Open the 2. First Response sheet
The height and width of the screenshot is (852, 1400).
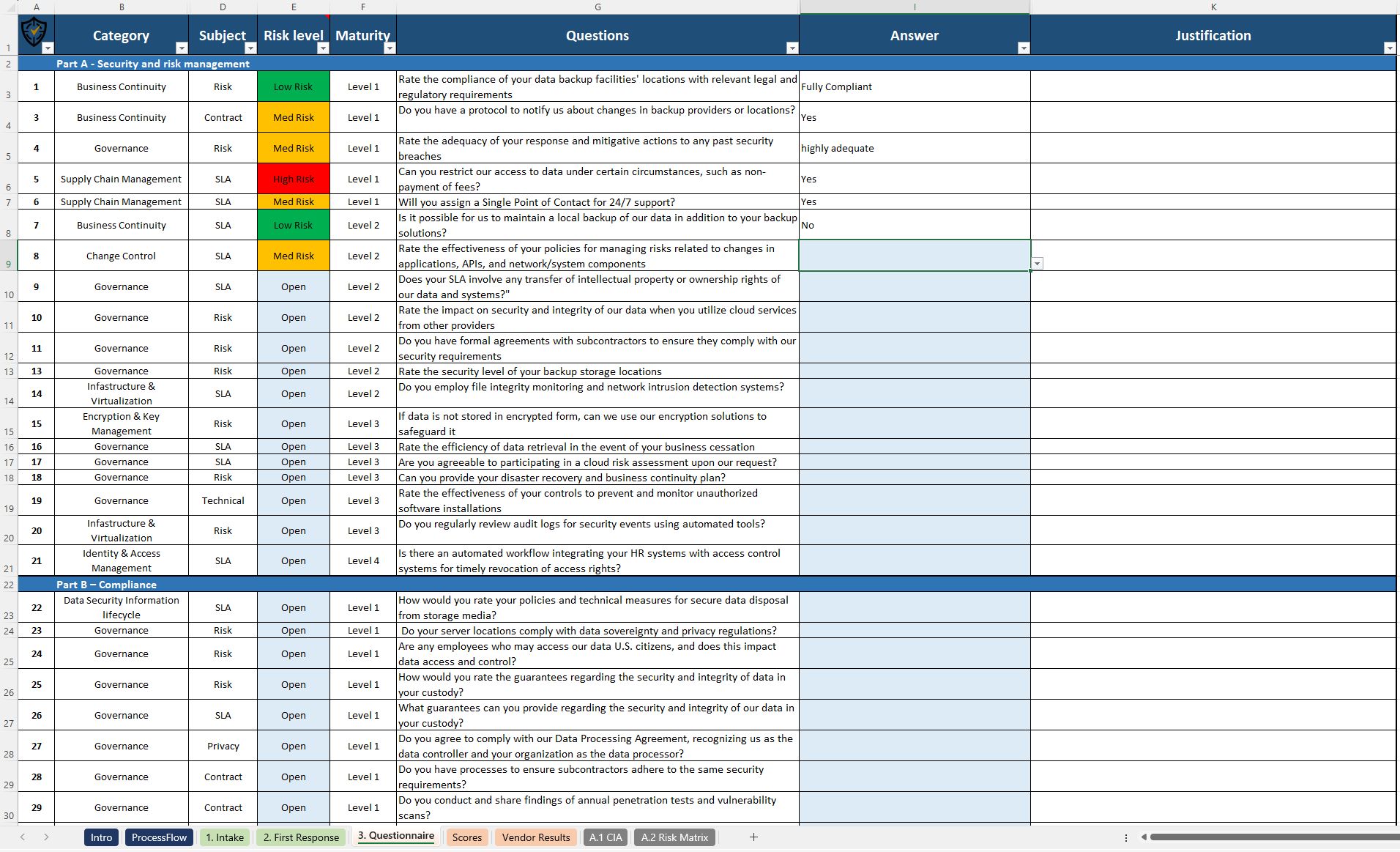pos(300,837)
